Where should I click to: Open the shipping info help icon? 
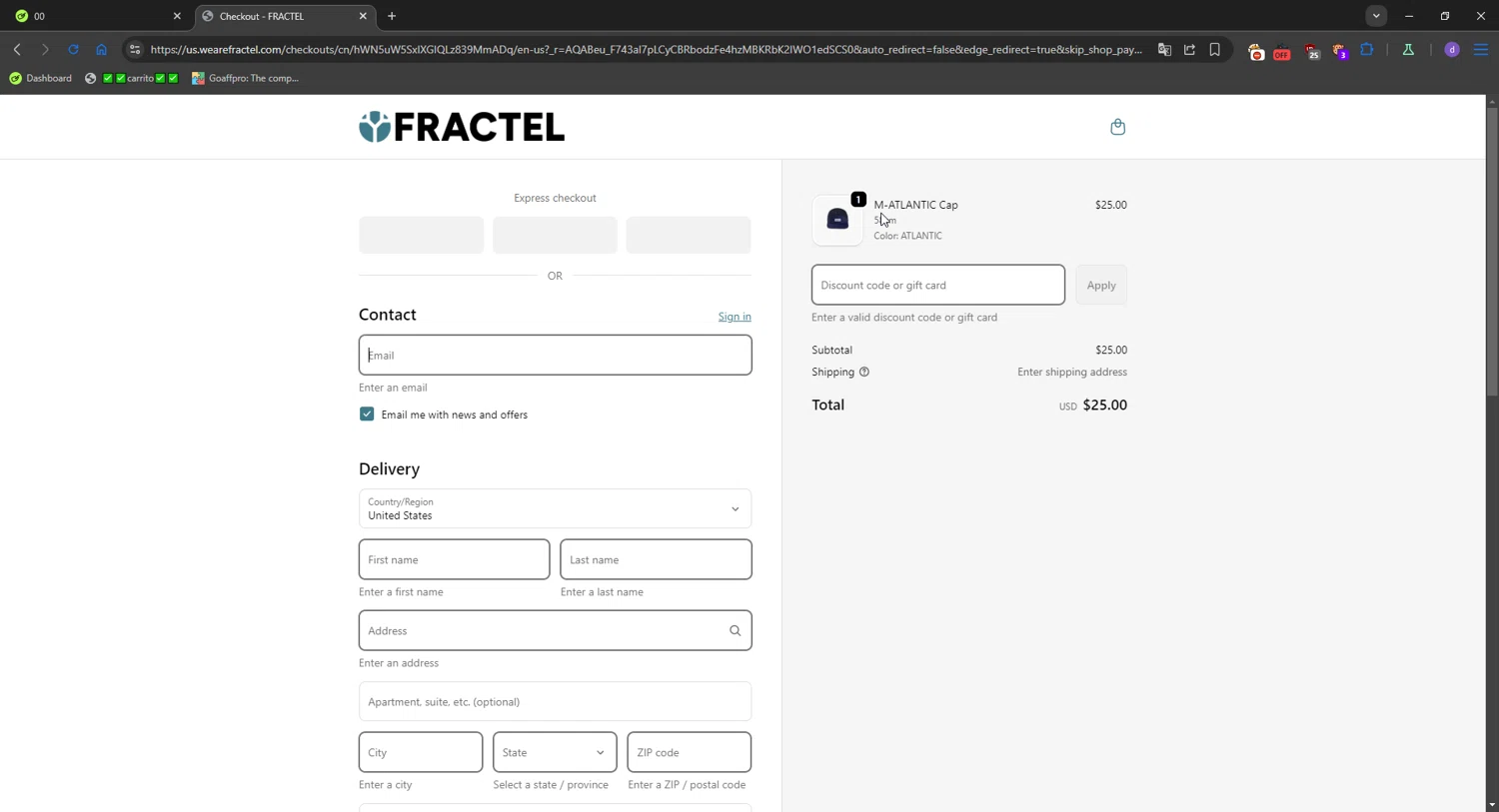click(x=864, y=372)
